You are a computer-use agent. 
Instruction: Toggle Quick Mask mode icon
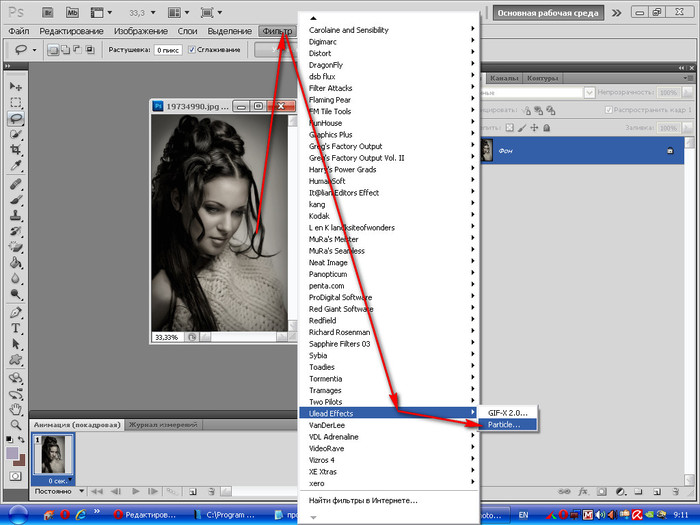point(15,476)
